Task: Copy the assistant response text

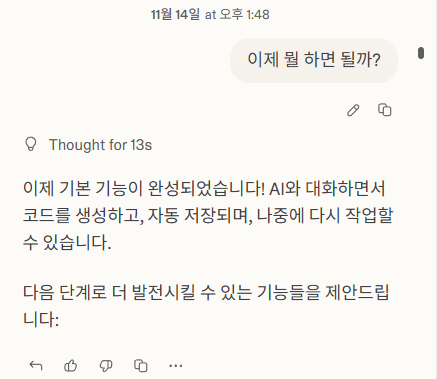Action: click(x=141, y=366)
